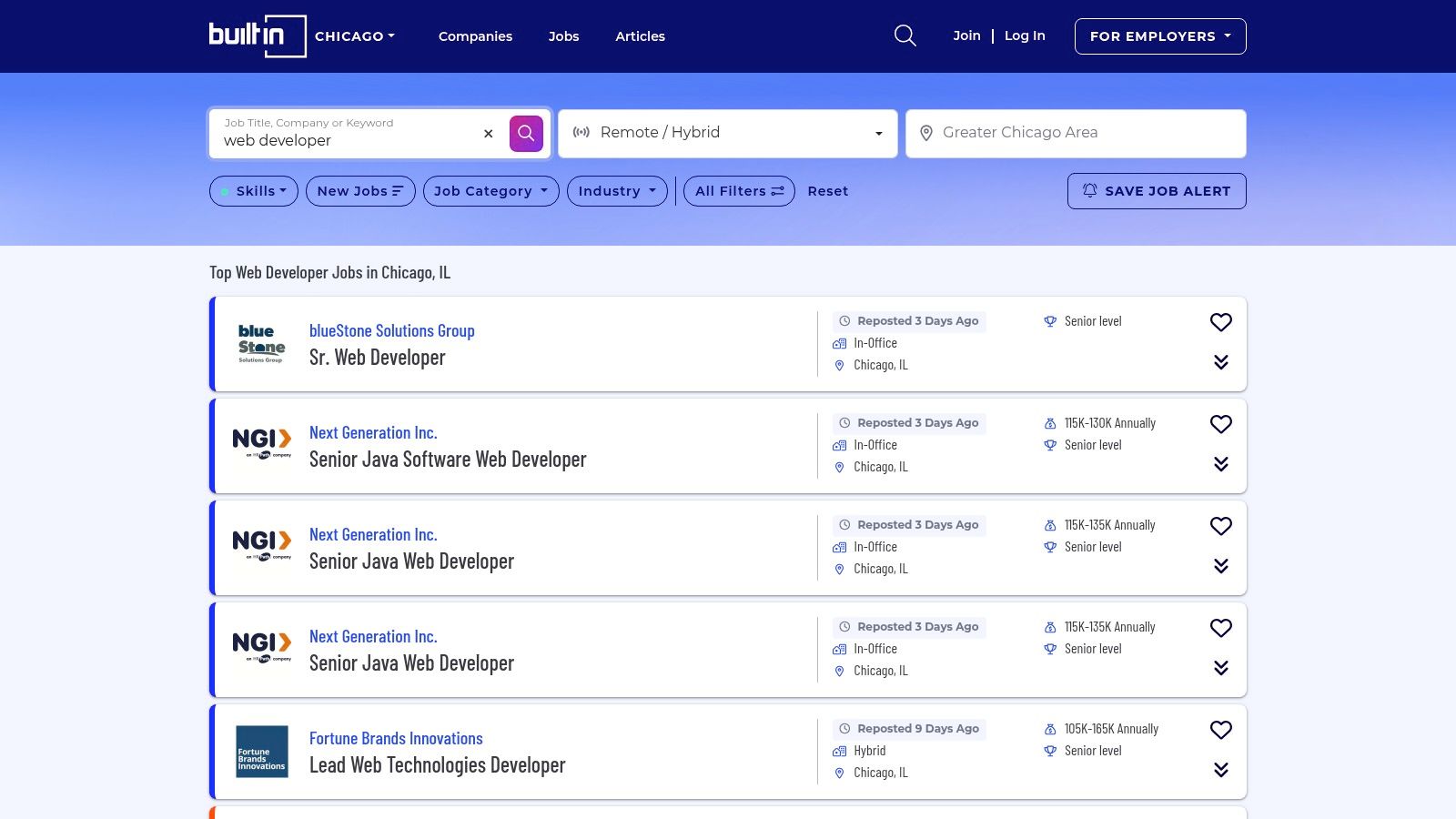
Task: Expand details for Sr. Web Developer listing
Action: (x=1221, y=362)
